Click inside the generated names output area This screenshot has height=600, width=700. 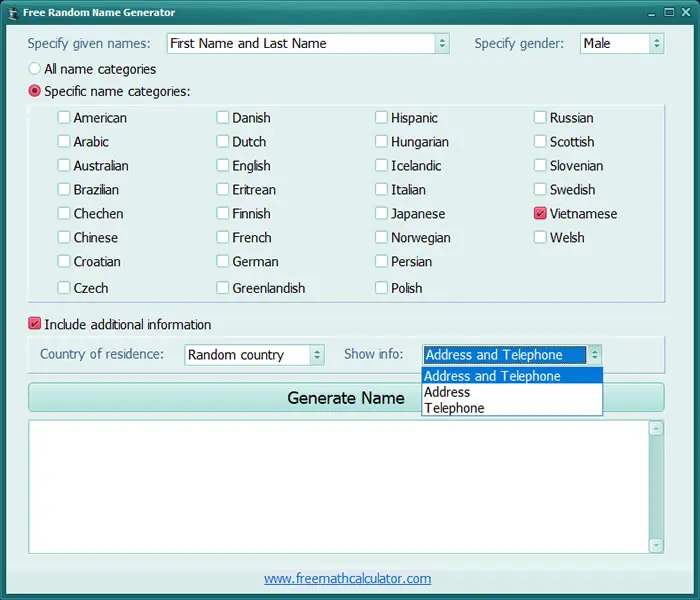[338, 487]
